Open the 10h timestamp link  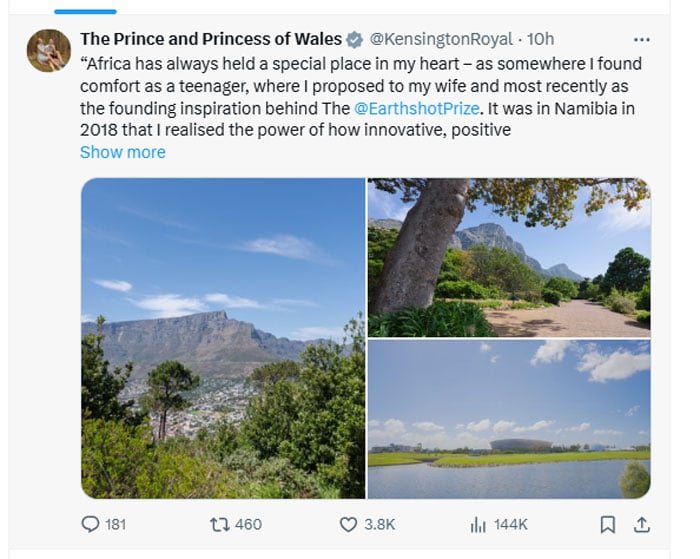541,39
